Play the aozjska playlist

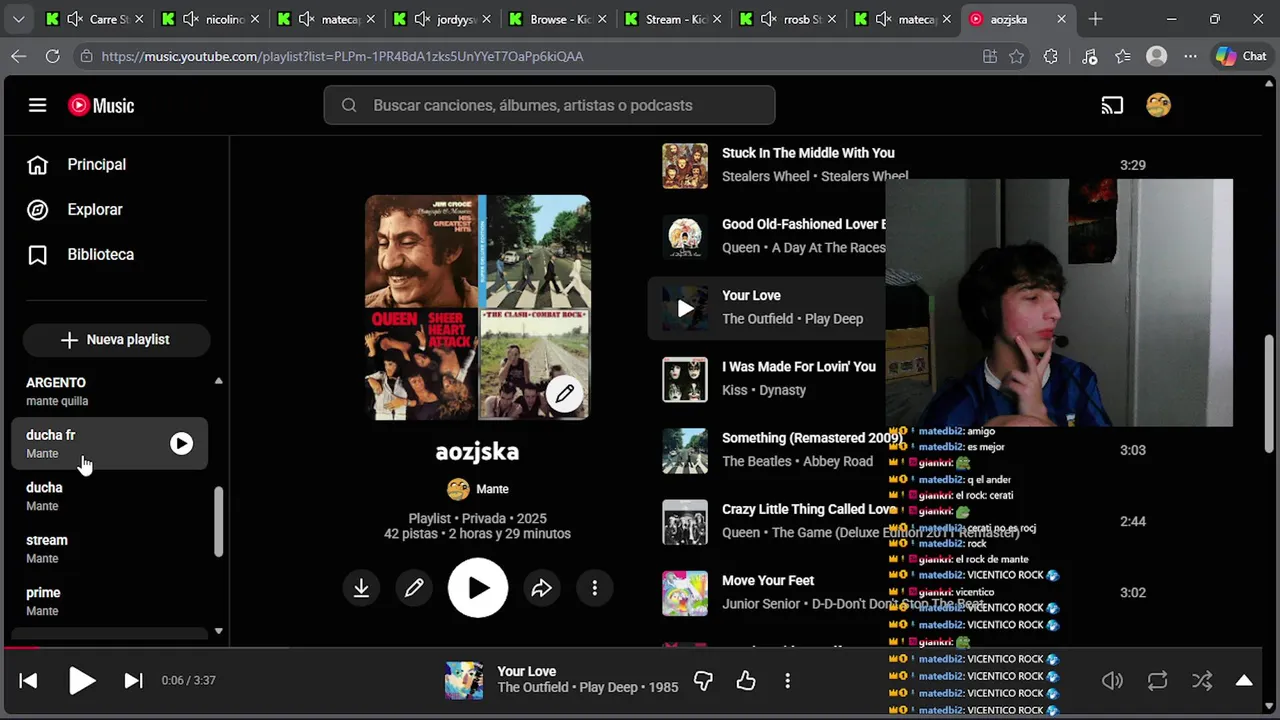478,588
